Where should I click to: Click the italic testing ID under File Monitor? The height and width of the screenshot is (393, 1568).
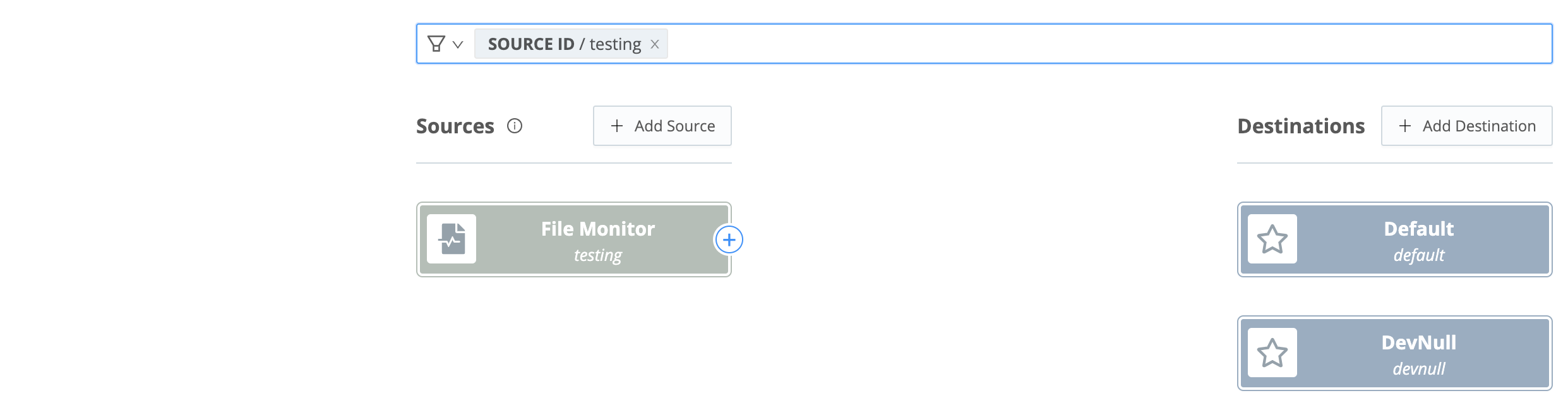click(597, 255)
